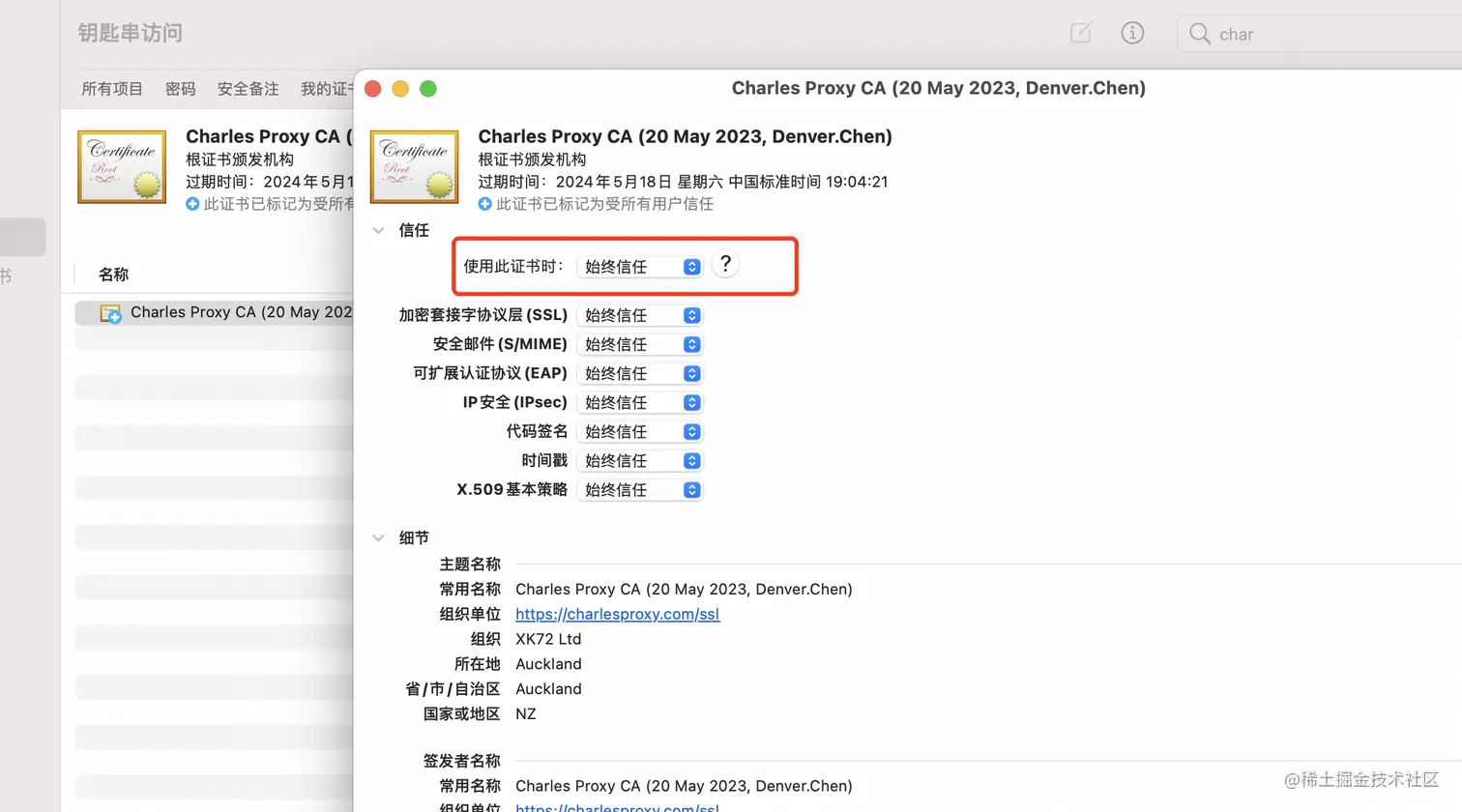Minimize the dialog with the yellow button
Screen dimensions: 1462x812
click(x=400, y=89)
